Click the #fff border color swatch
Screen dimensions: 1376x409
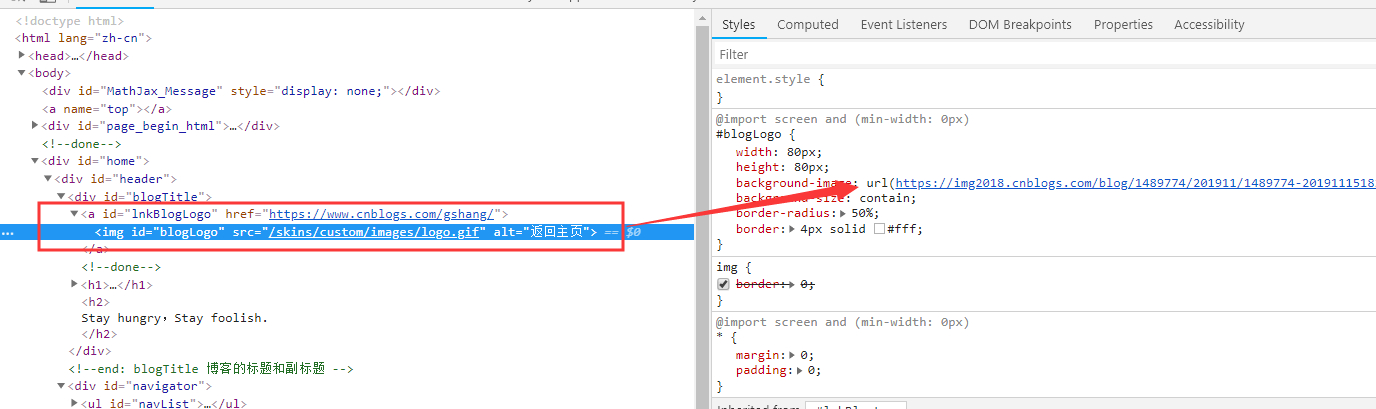tap(879, 229)
